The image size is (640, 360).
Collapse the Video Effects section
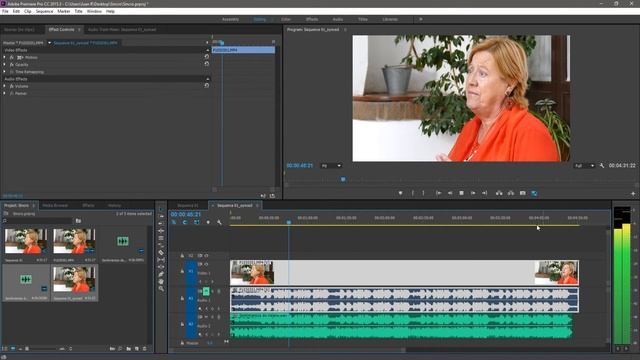point(207,50)
